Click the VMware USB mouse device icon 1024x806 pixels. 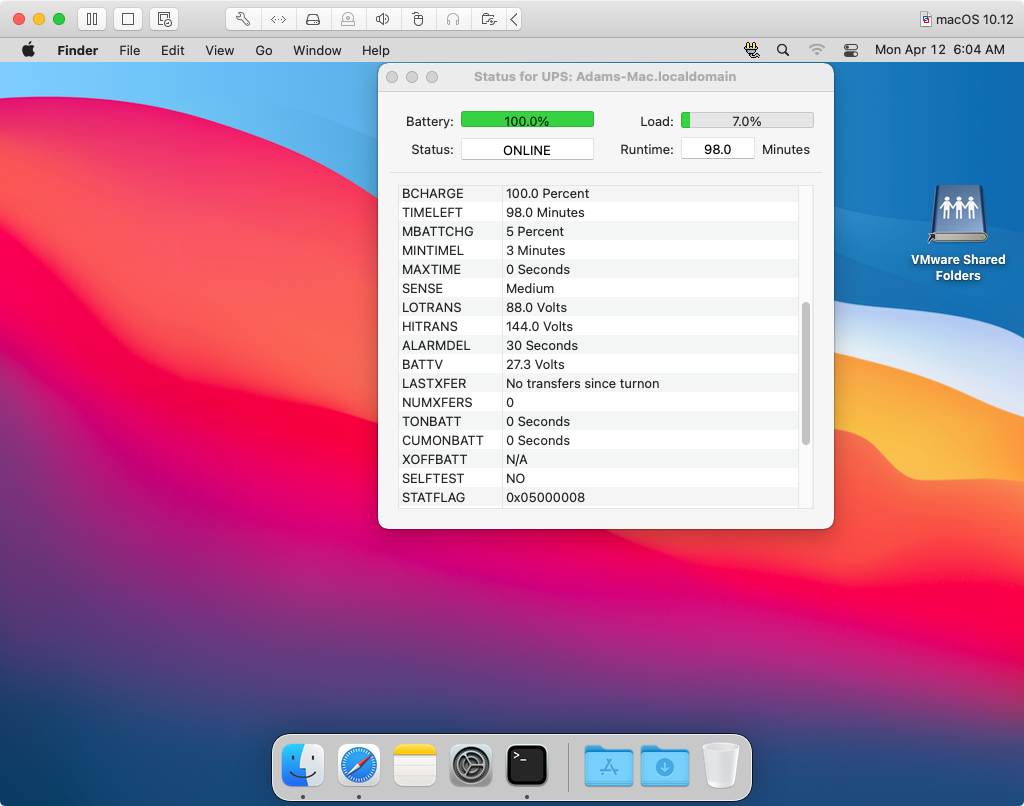click(x=418, y=19)
